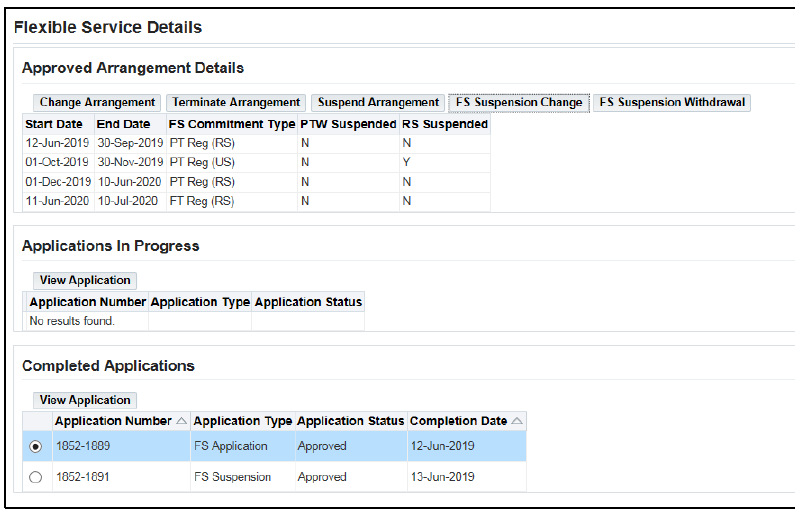This screenshot has width=795, height=509.
Task: Click View Application under Completed Applications
Action: [x=85, y=400]
